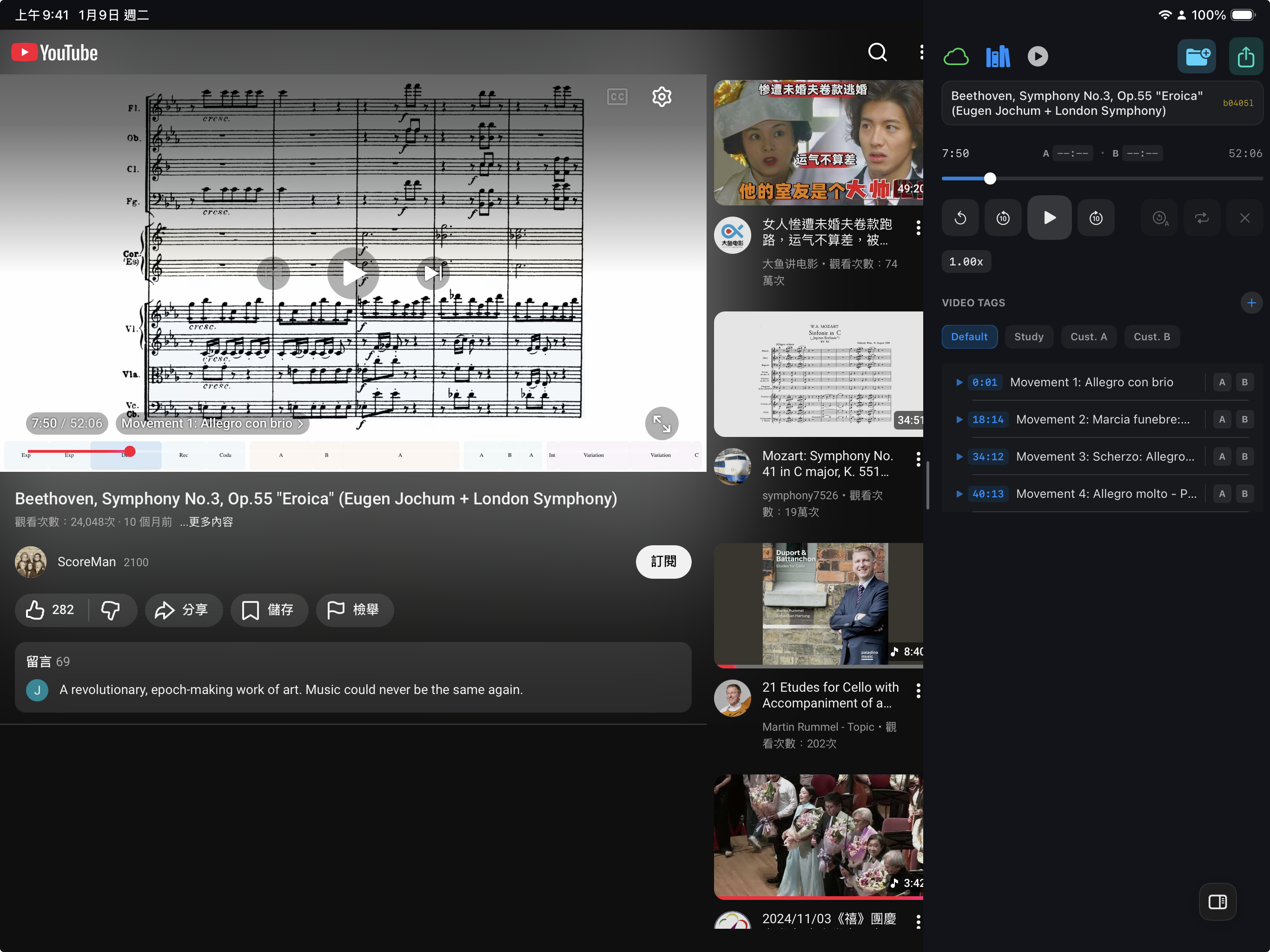This screenshot has height=952, width=1270.
Task: Set B point at Movement 4 tag
Action: [x=1245, y=494]
